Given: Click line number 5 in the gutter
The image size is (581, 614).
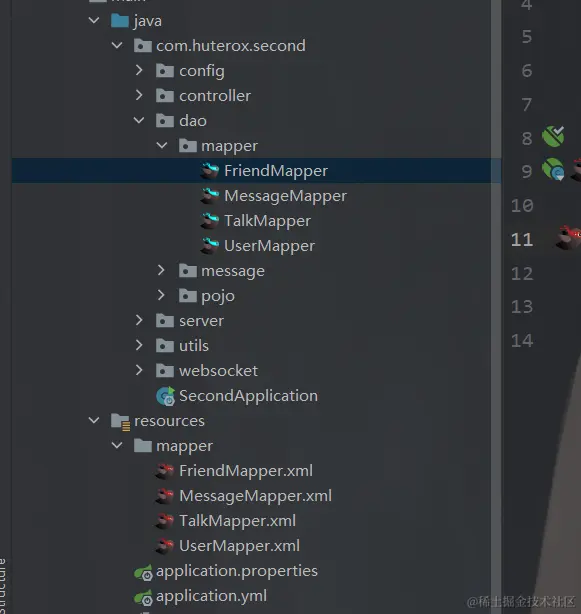Looking at the screenshot, I should [x=527, y=37].
